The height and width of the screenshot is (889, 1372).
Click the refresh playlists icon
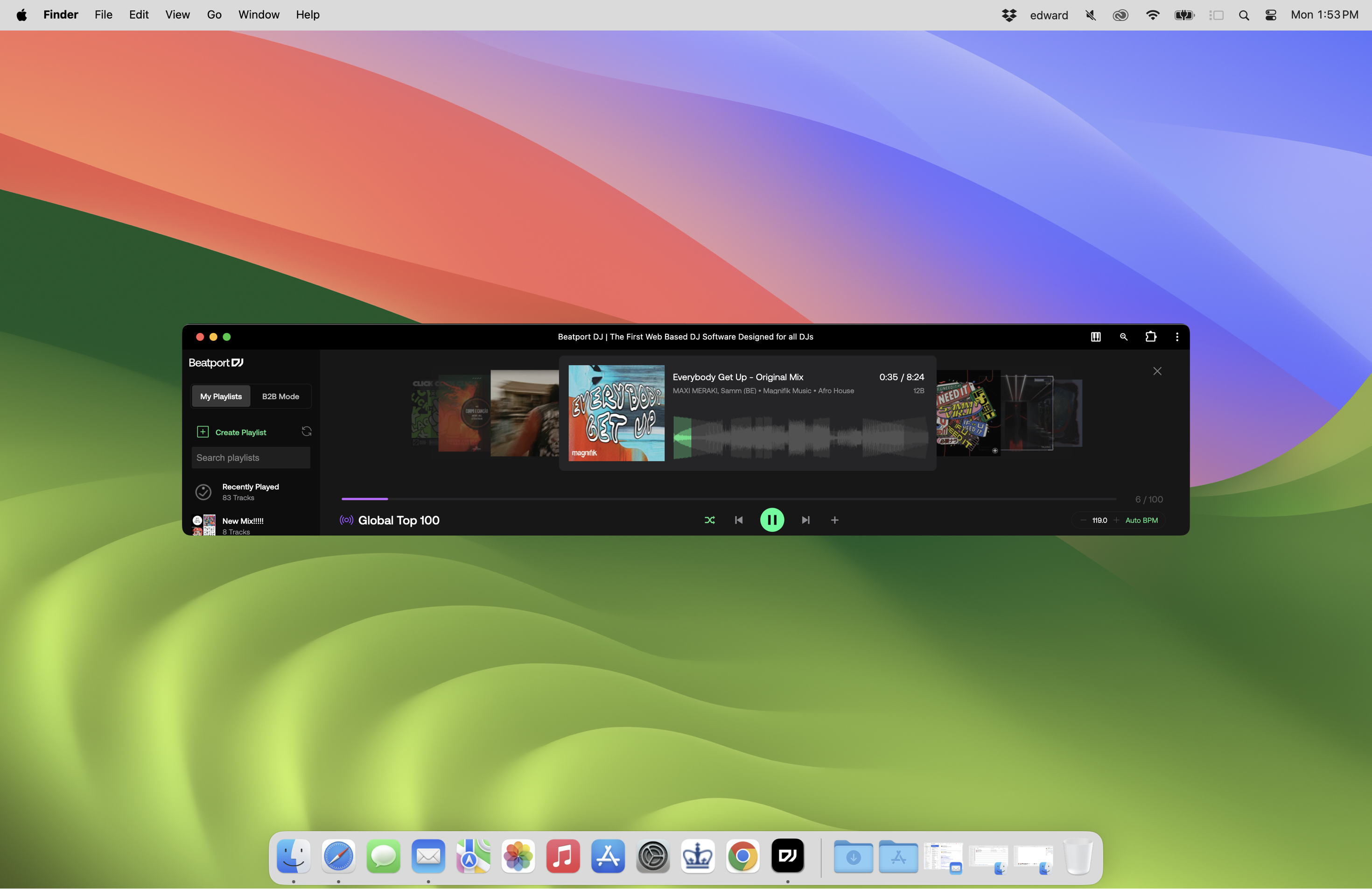(306, 431)
